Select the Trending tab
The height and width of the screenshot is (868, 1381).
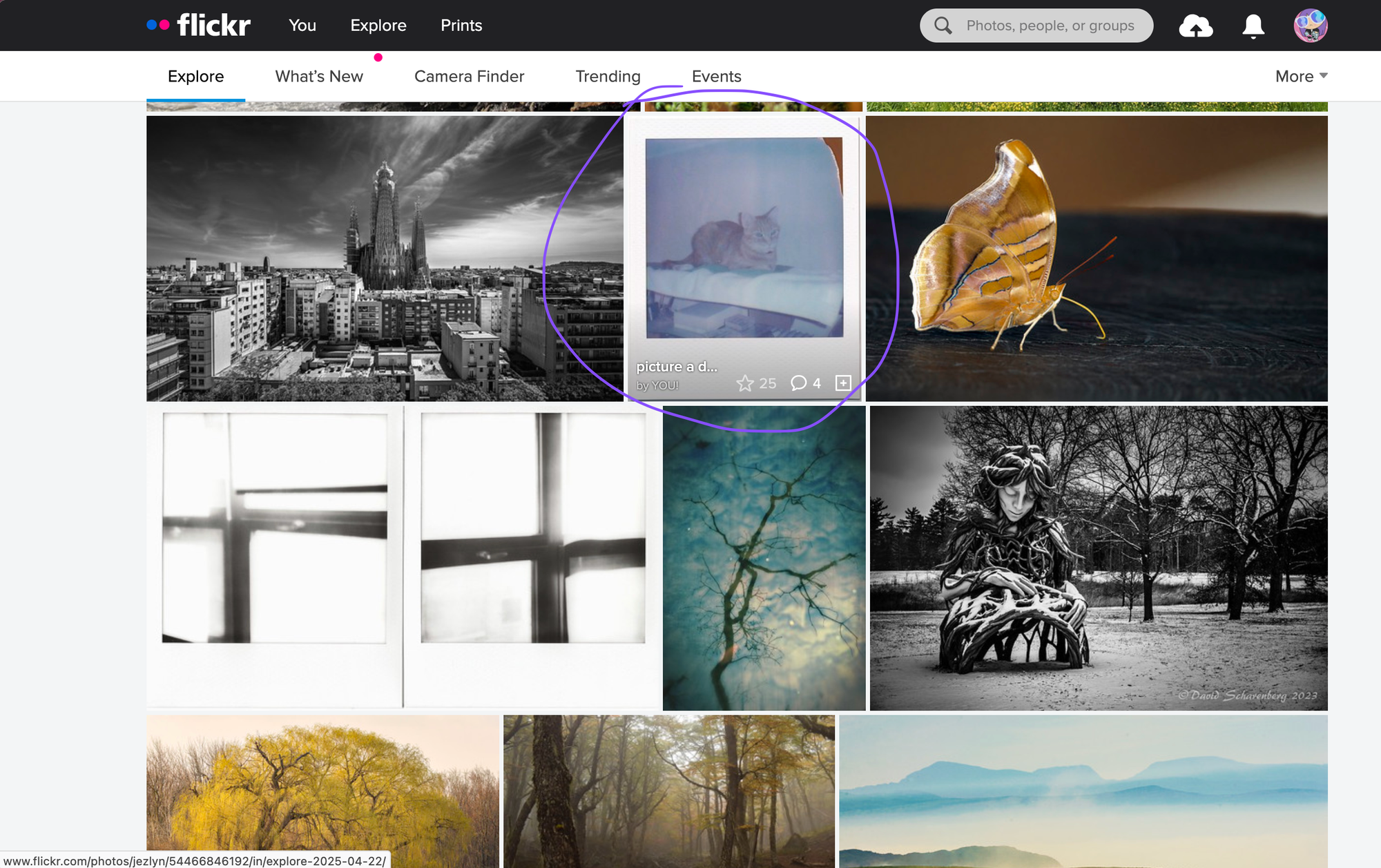608,76
